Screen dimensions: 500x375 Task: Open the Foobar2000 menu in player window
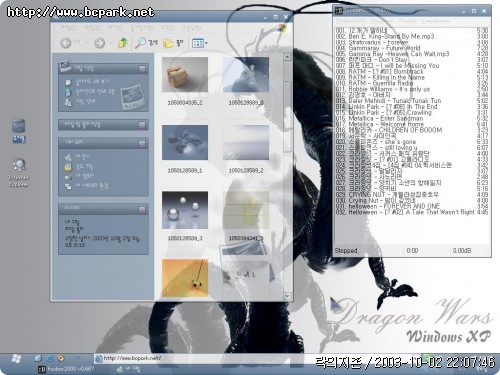[351, 21]
